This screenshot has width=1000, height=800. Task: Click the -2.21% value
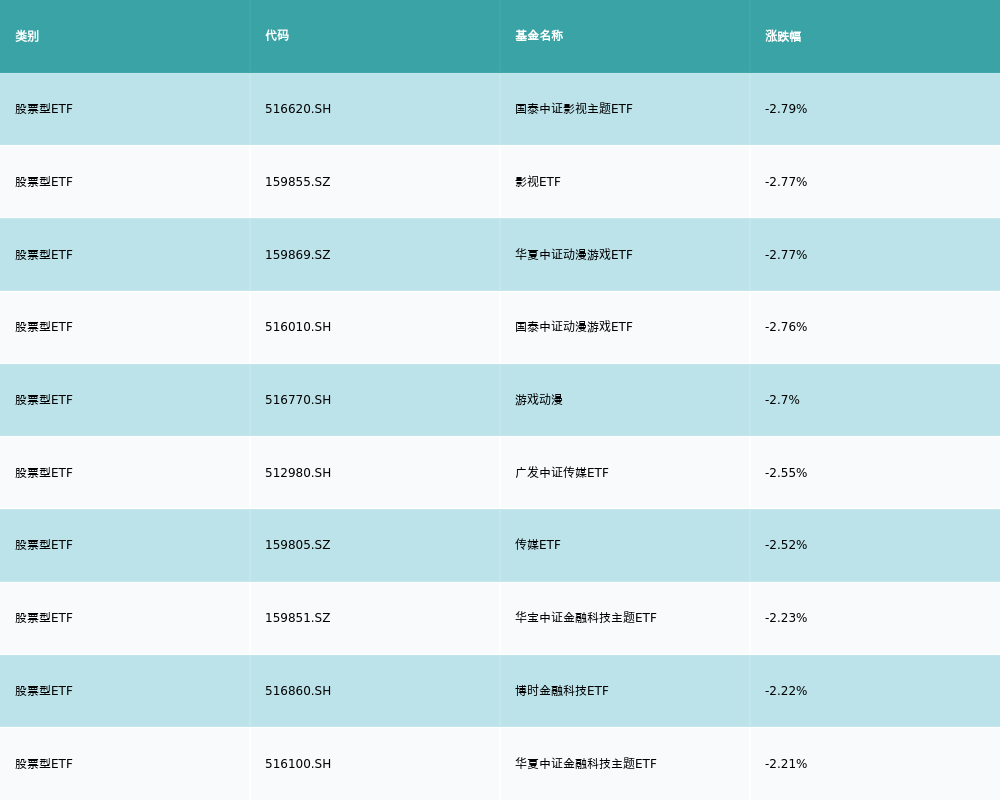click(x=786, y=764)
